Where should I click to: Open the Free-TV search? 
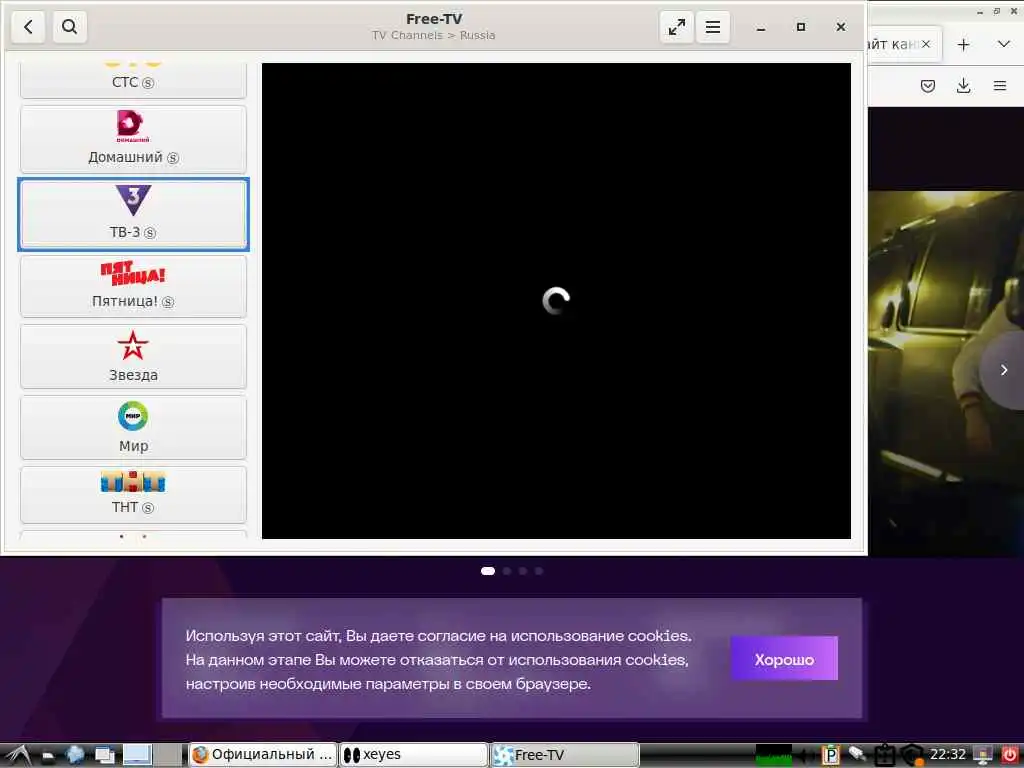click(69, 27)
